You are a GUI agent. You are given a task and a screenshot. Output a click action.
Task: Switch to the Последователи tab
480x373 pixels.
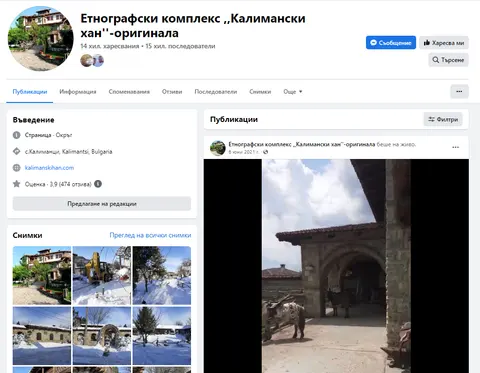click(x=216, y=92)
